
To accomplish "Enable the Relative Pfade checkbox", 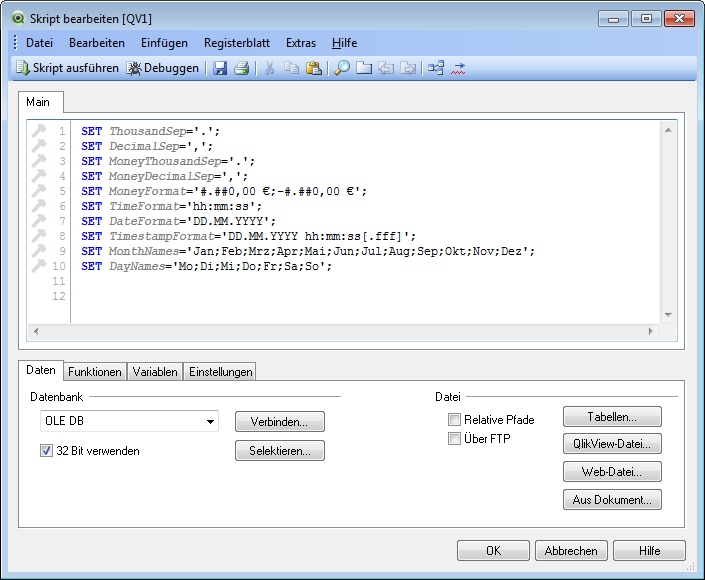I will pos(454,420).
